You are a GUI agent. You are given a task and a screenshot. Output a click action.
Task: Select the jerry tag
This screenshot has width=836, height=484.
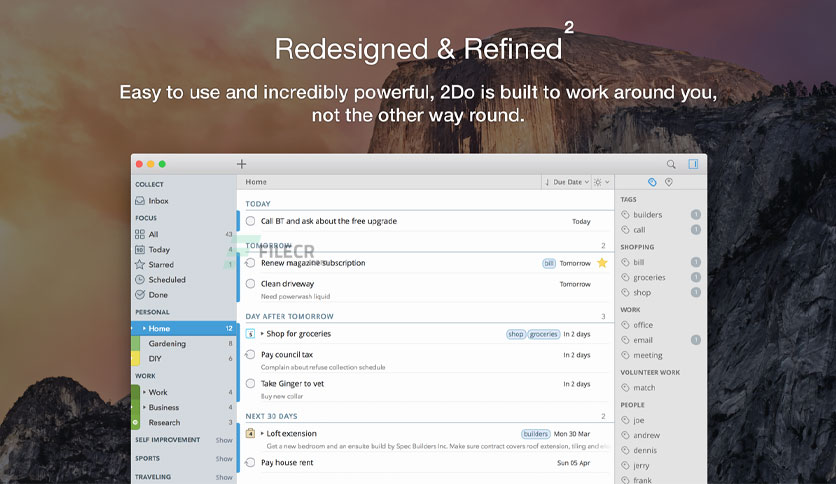[641, 465]
